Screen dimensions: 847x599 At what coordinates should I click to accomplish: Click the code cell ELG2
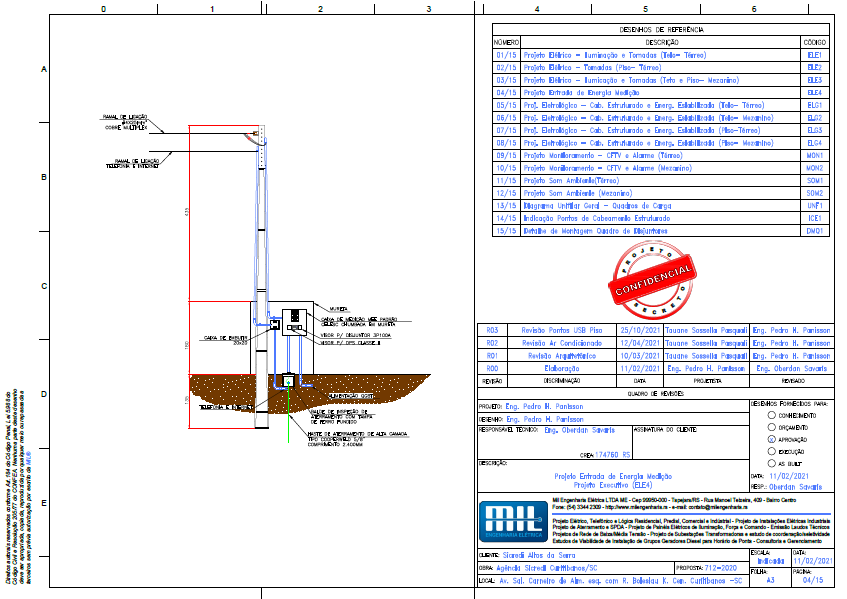tap(815, 118)
